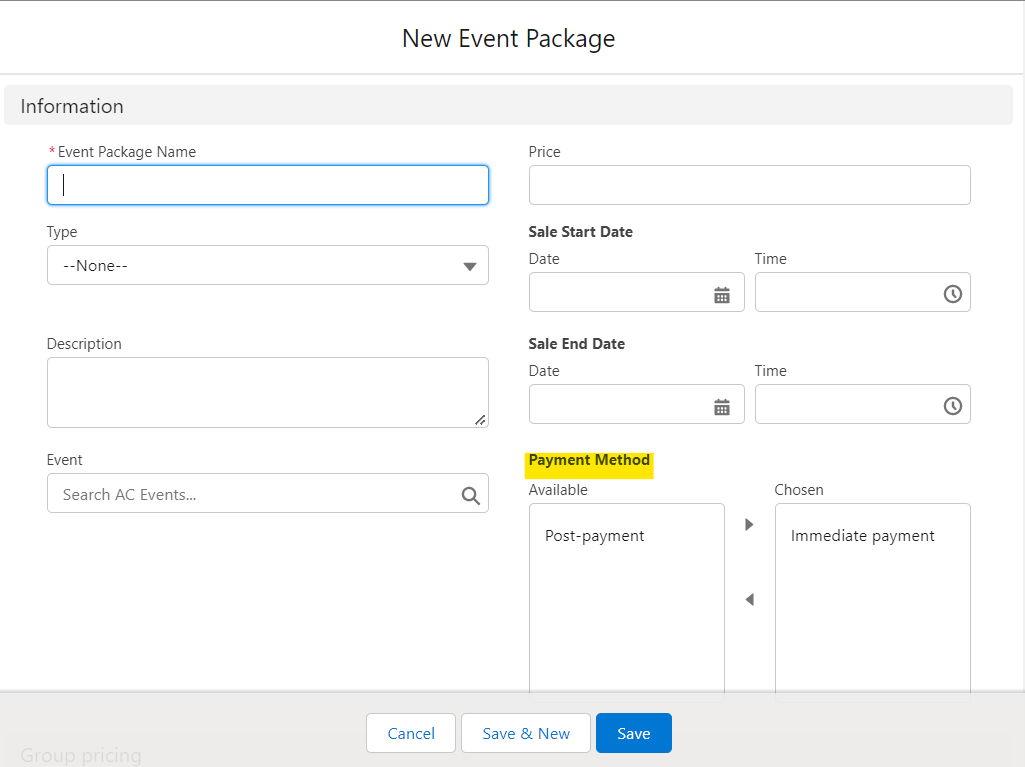
Task: Save the new event package
Action: point(634,734)
